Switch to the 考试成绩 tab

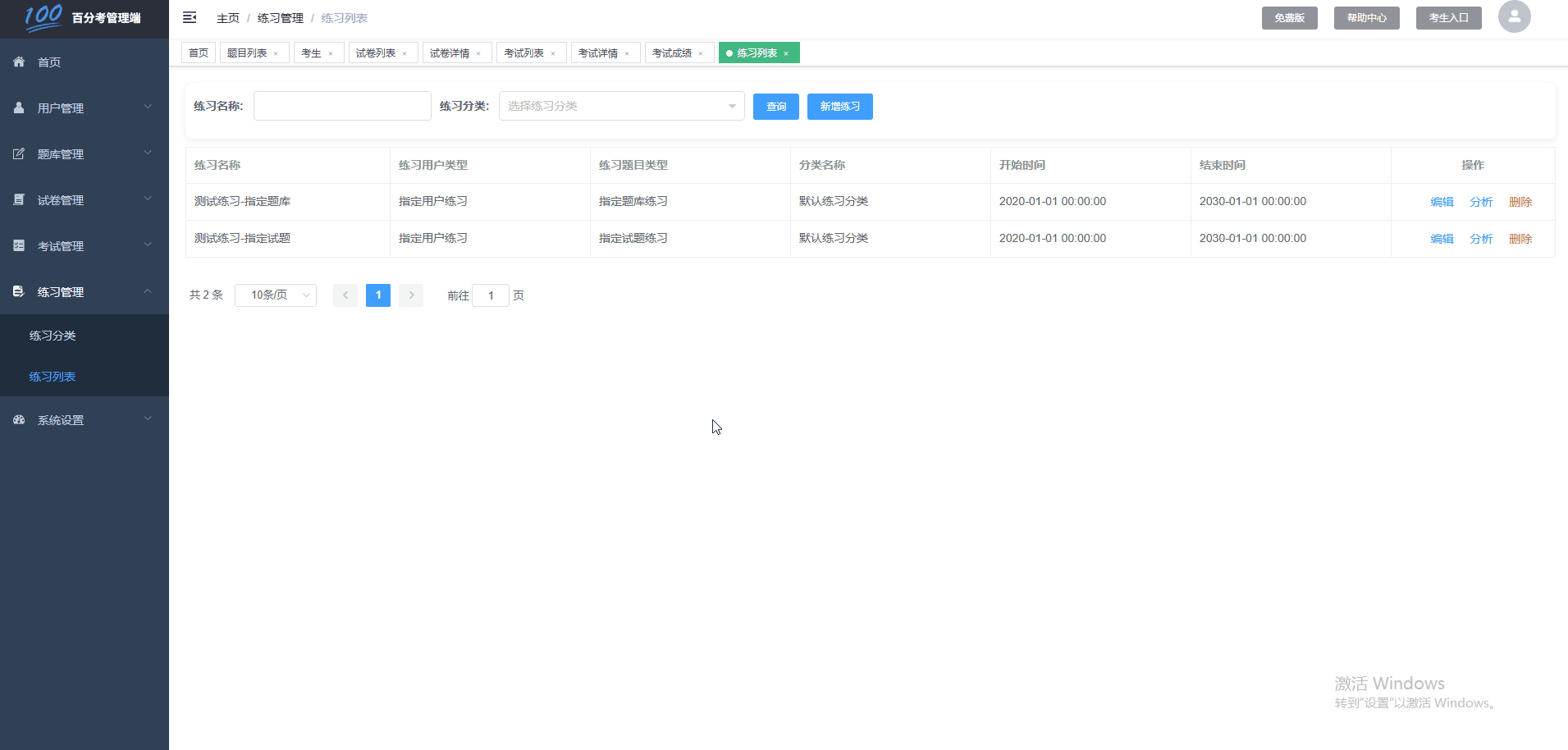point(673,53)
